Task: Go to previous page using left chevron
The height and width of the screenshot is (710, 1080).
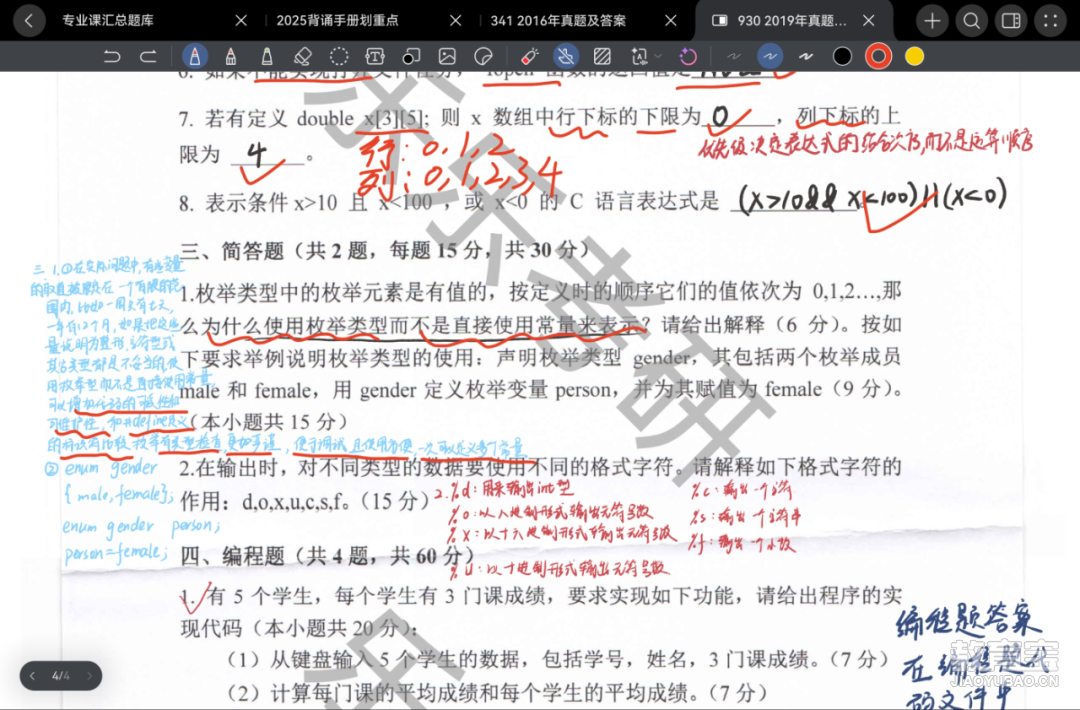Action: (32, 676)
